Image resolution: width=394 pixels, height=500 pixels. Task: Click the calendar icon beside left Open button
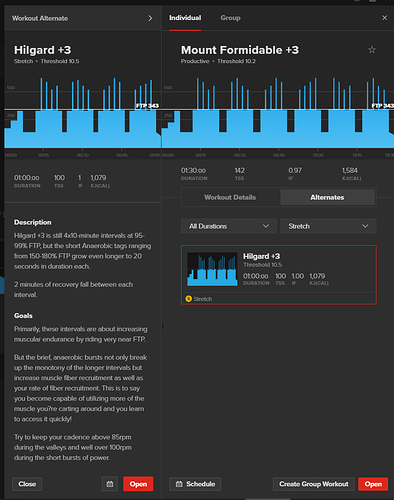[x=110, y=484]
